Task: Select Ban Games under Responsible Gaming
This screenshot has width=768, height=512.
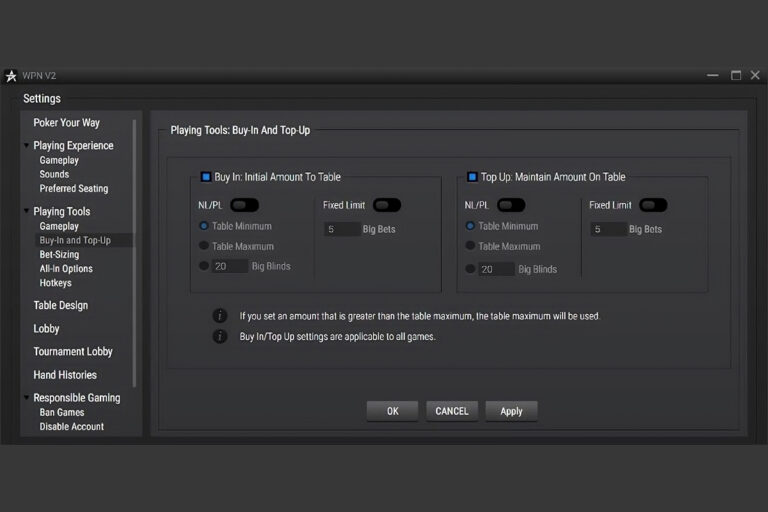Action: tap(62, 412)
